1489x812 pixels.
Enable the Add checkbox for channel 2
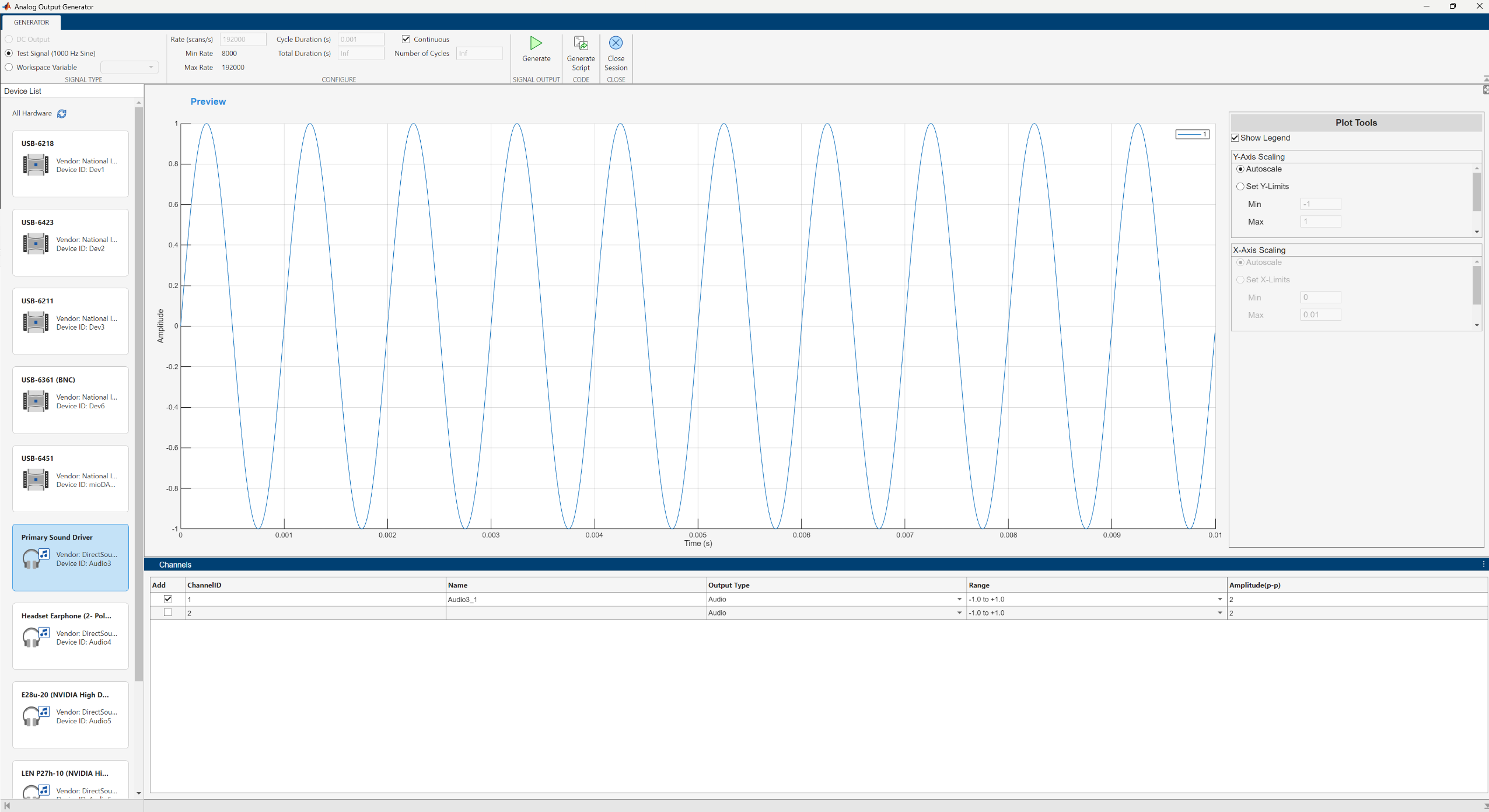coord(168,612)
